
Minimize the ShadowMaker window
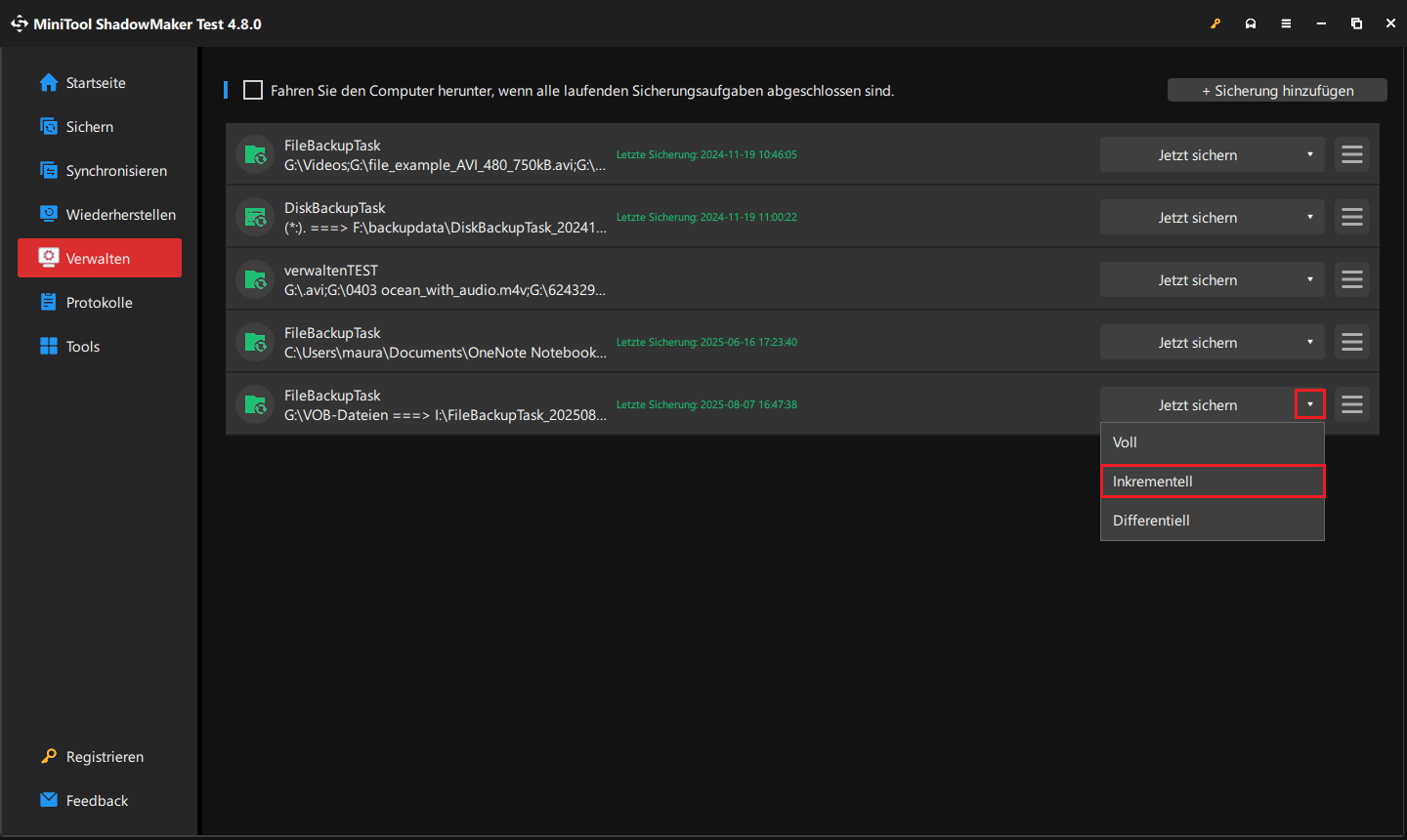tap(1321, 23)
